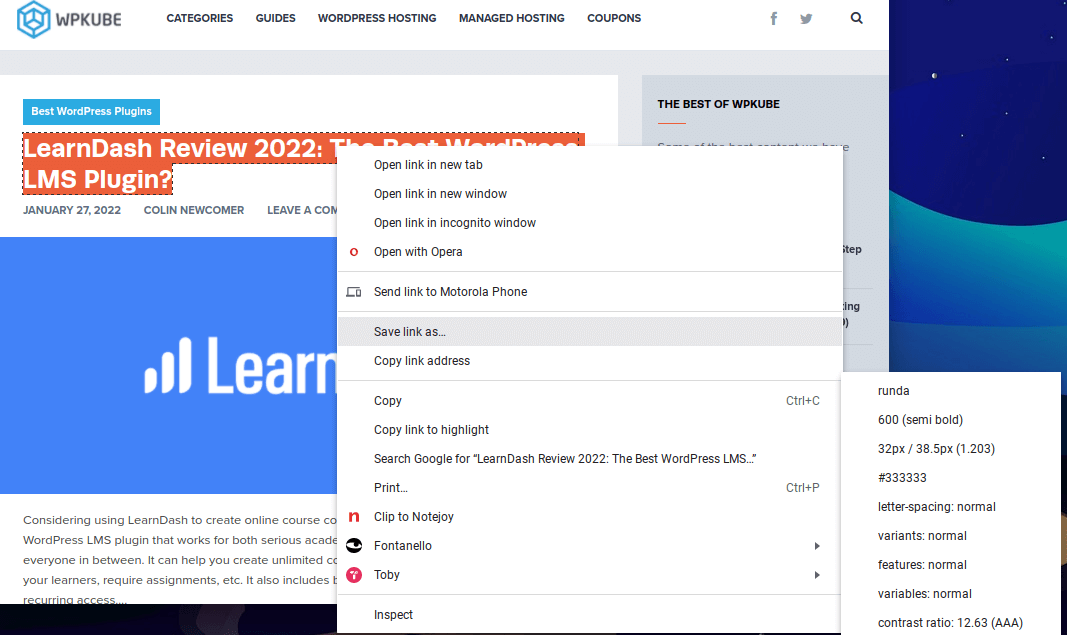Select Copy link address
This screenshot has width=1067, height=635.
pyautogui.click(x=589, y=361)
